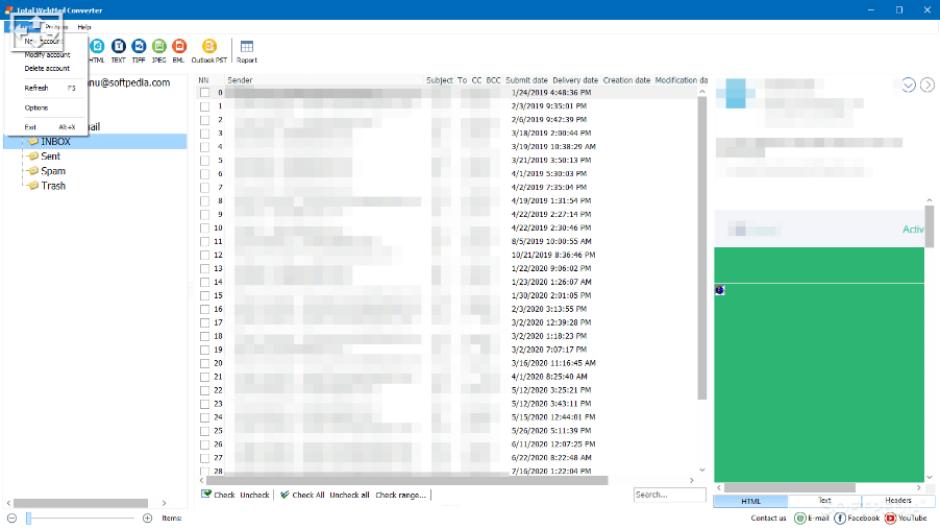Tick the checkbox for message 0
Screen dimensions: 940x529
click(205, 92)
